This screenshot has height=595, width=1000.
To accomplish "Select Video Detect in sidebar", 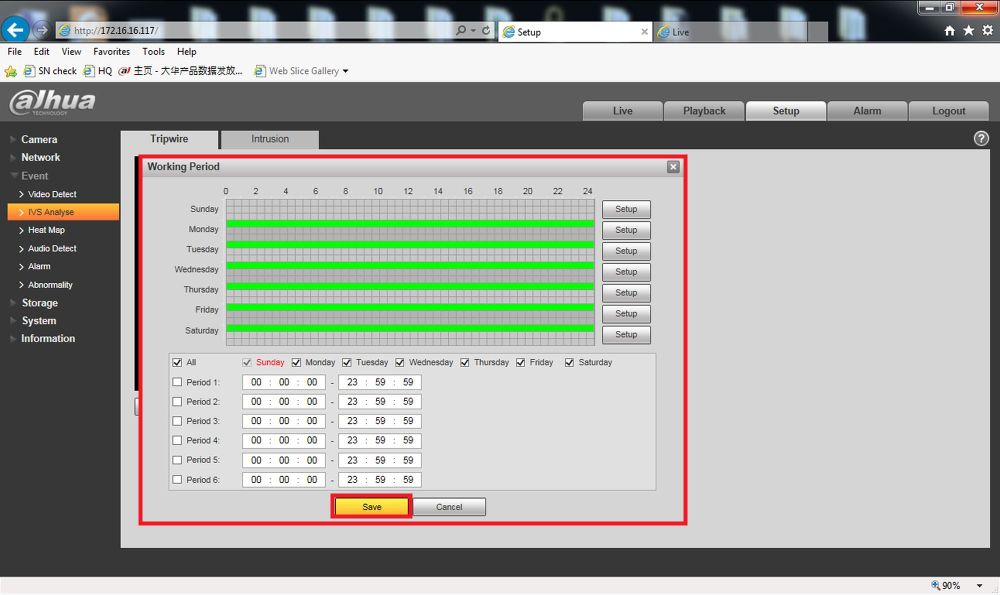I will tap(52, 194).
